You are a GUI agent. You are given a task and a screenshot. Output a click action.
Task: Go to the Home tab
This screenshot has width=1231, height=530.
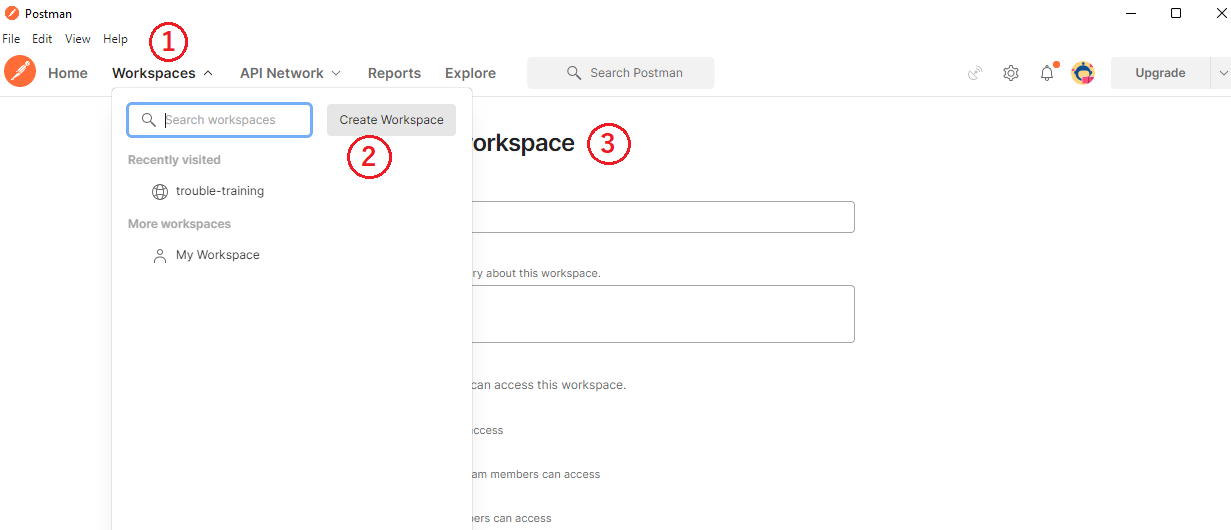point(68,73)
